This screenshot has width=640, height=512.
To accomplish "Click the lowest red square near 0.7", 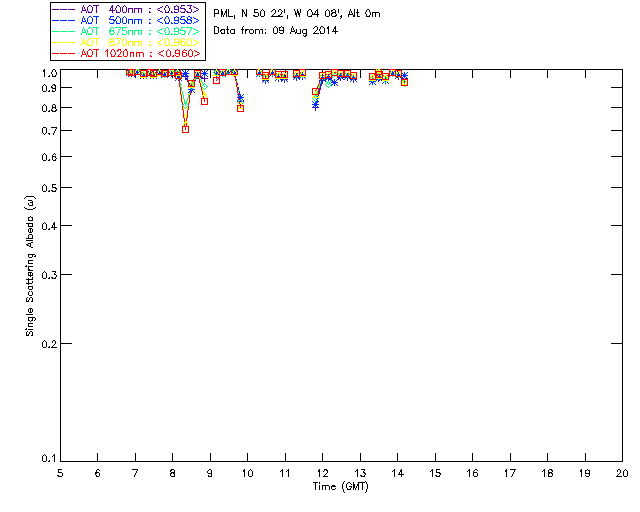I will tap(185, 129).
